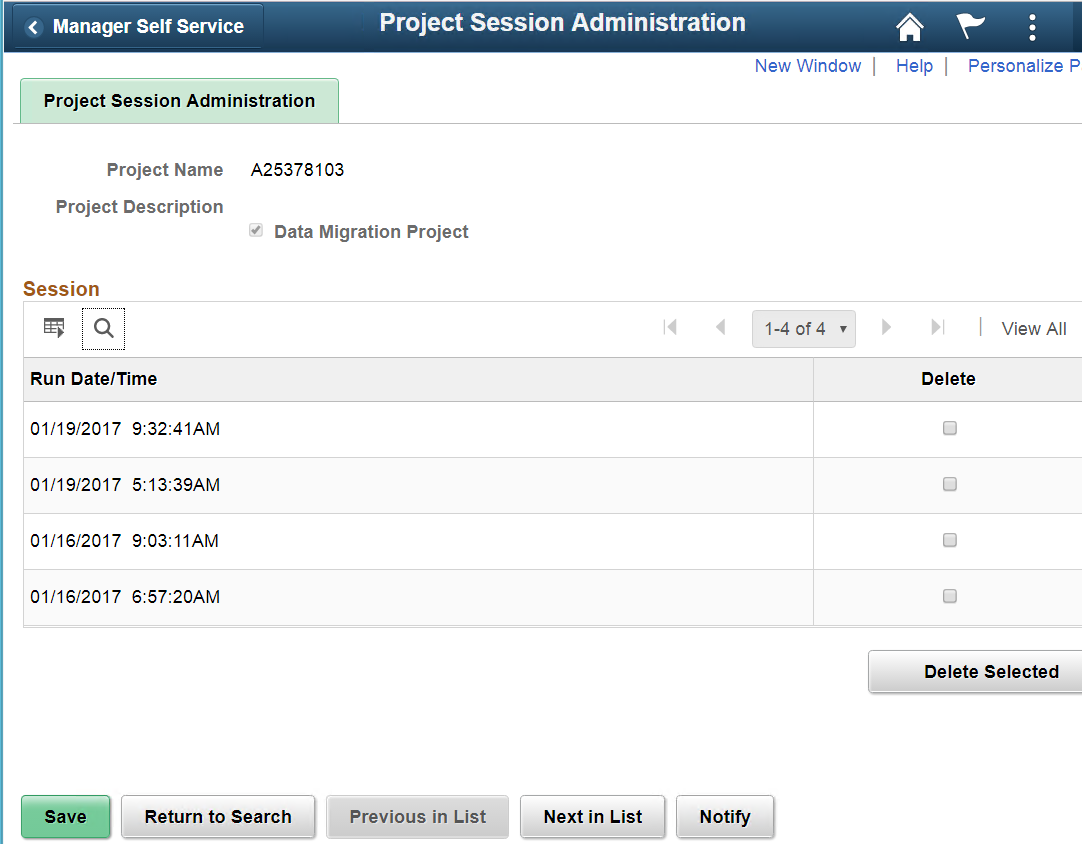Select the Project Session Administration tab
1082x844 pixels.
tap(179, 101)
